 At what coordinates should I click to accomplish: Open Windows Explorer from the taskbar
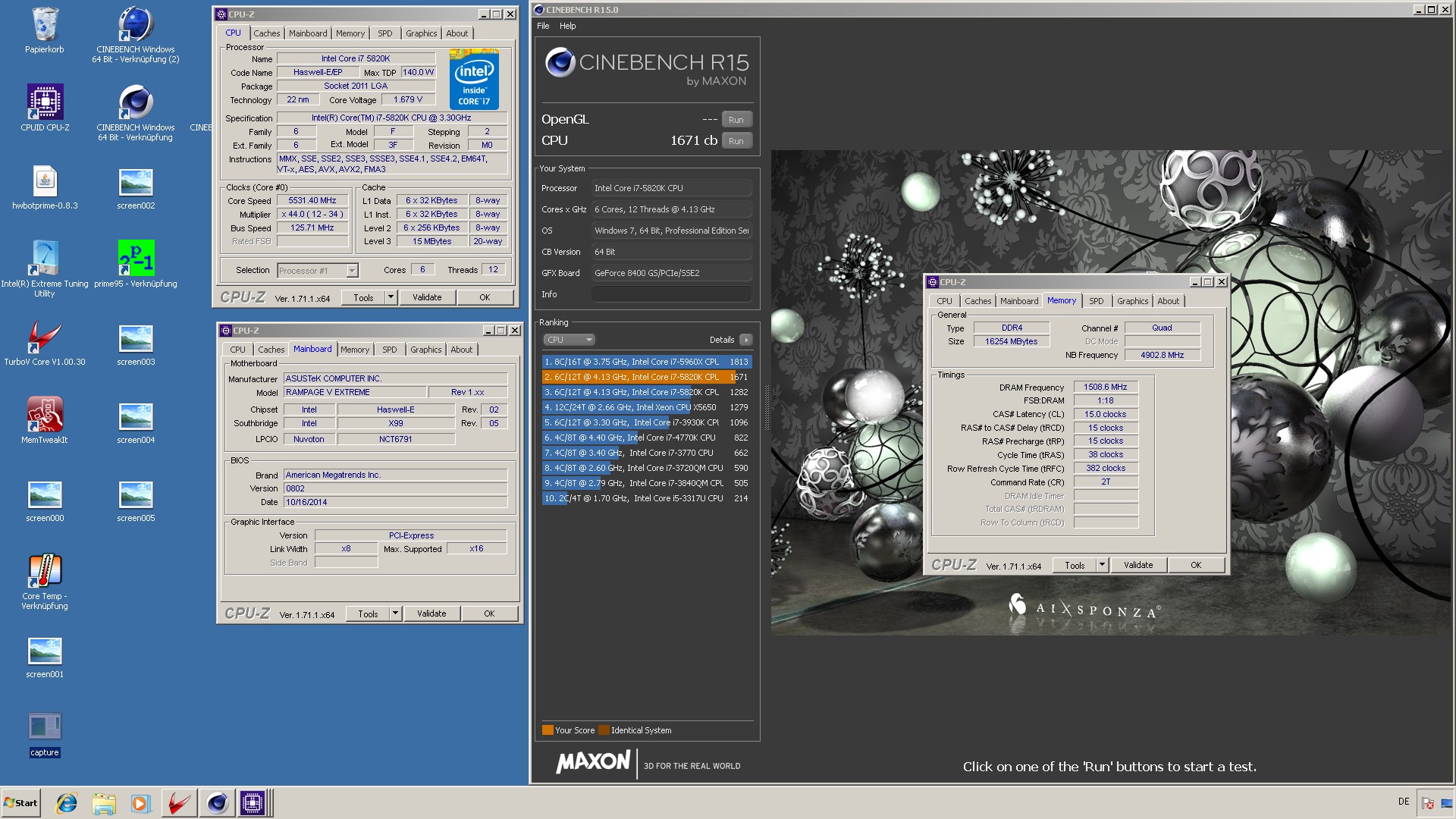coord(104,803)
